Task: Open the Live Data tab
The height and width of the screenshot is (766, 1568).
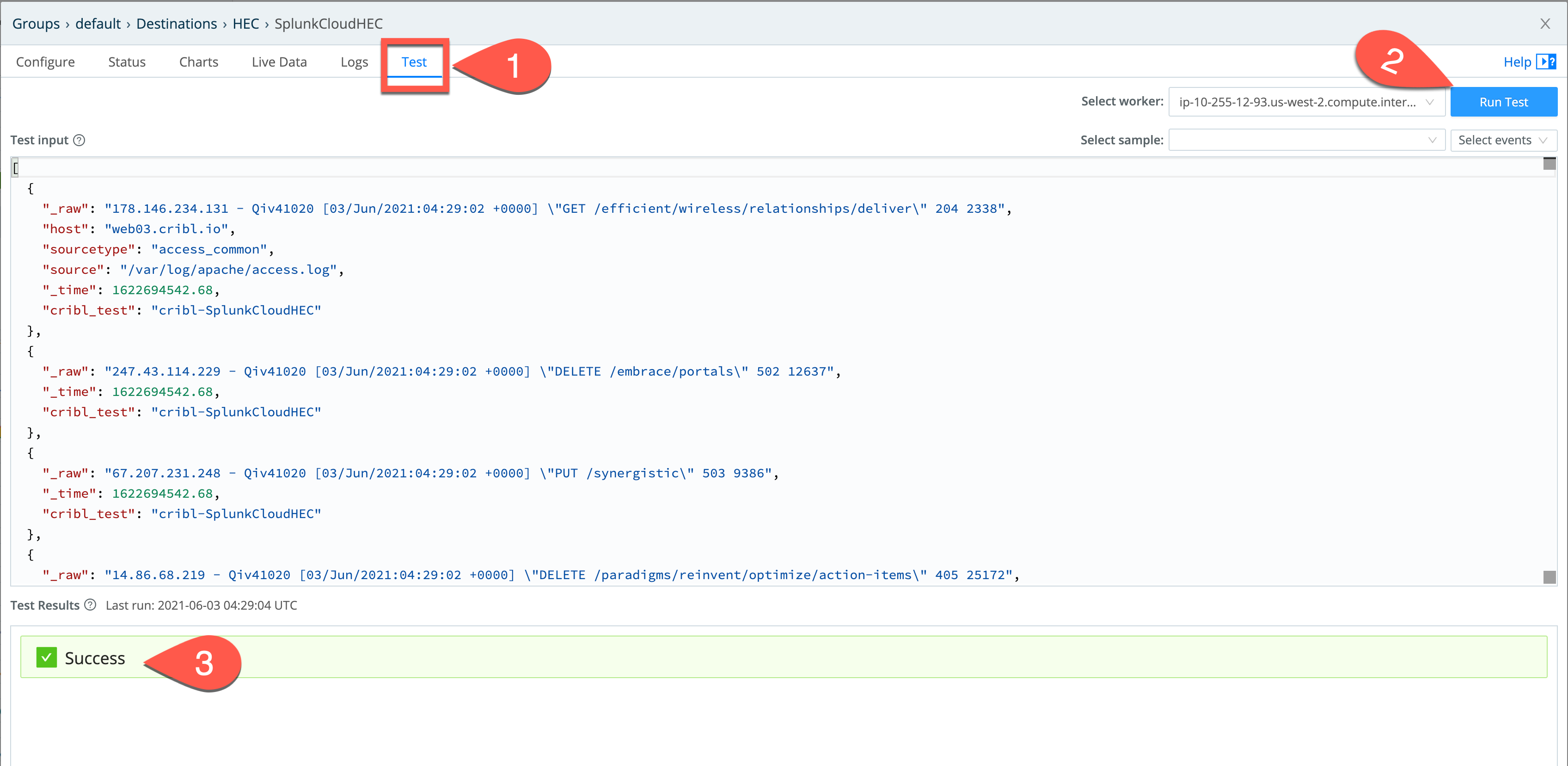Action: click(279, 62)
